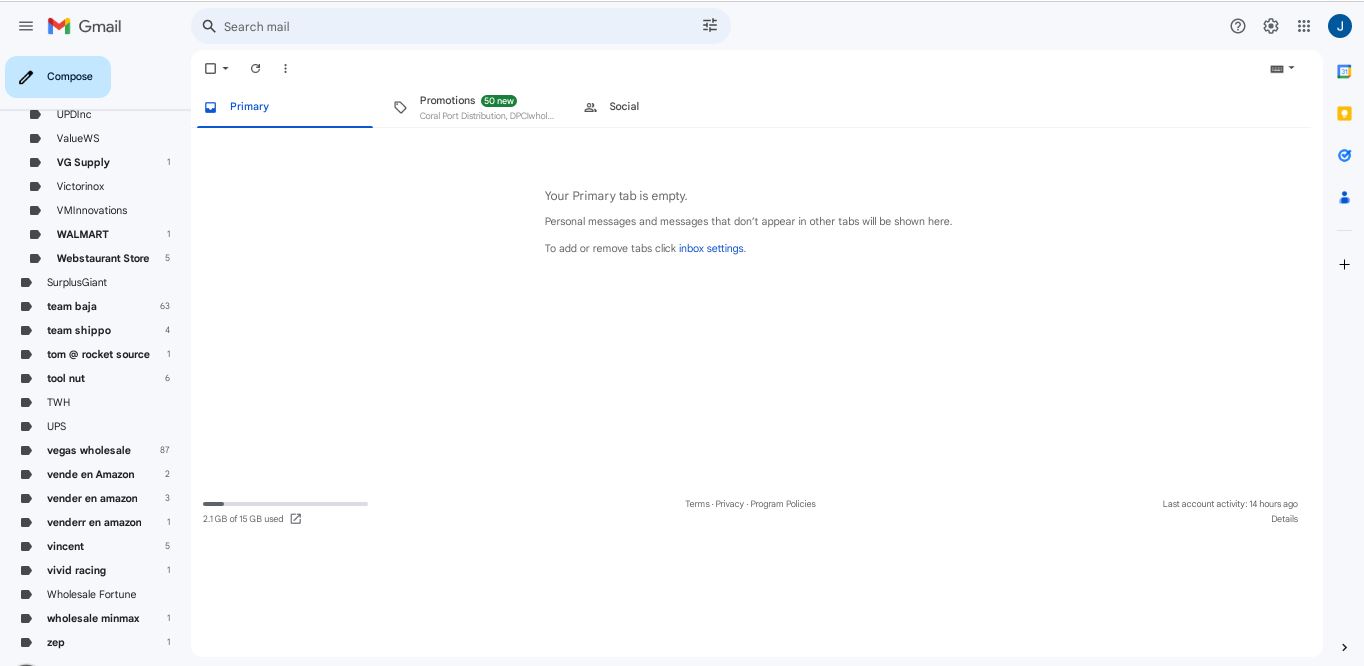Click the storage usage progress bar
Screen dimensions: 1364x666
pos(285,504)
